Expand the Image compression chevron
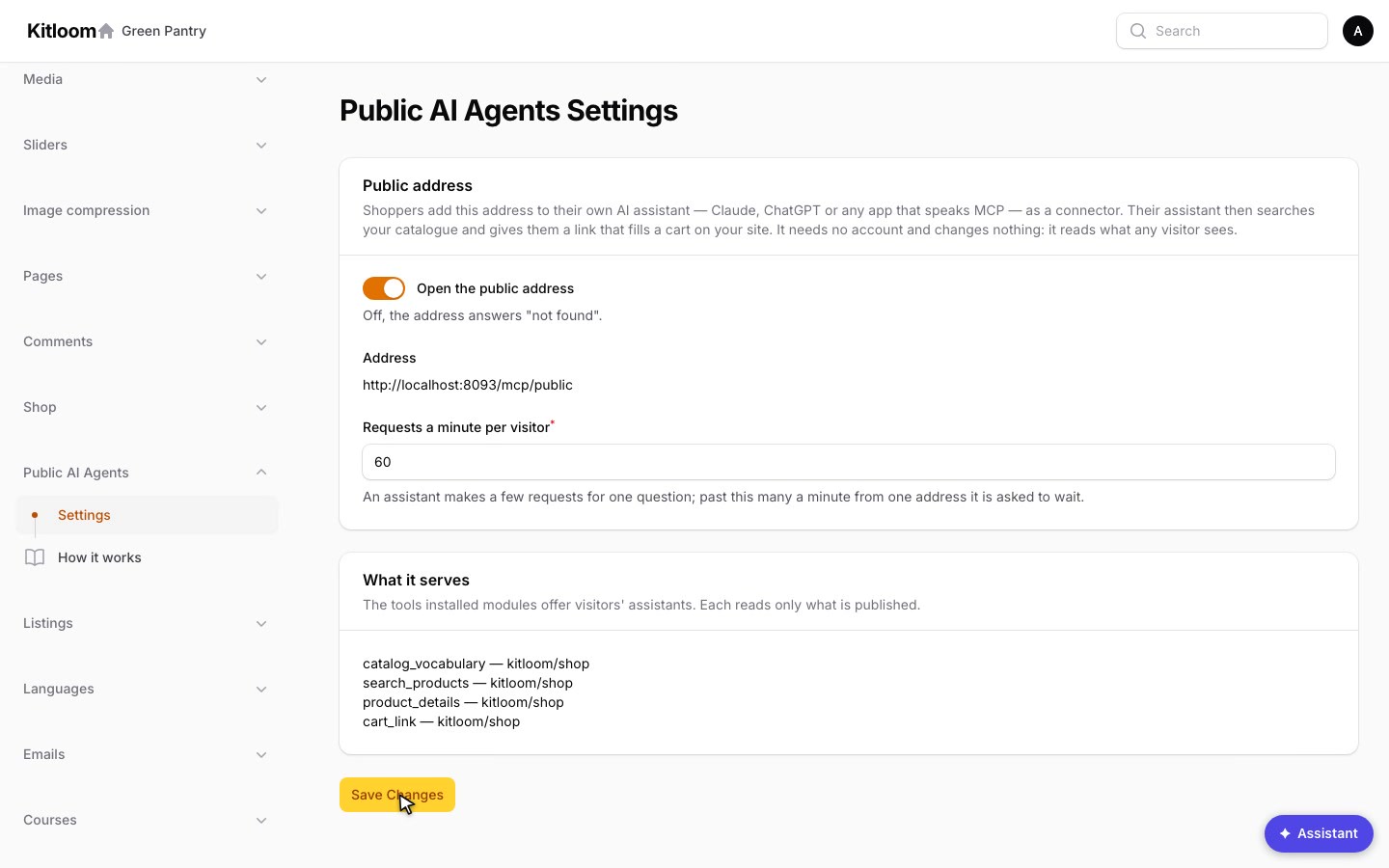Screen dimensions: 1389x868 261,211
